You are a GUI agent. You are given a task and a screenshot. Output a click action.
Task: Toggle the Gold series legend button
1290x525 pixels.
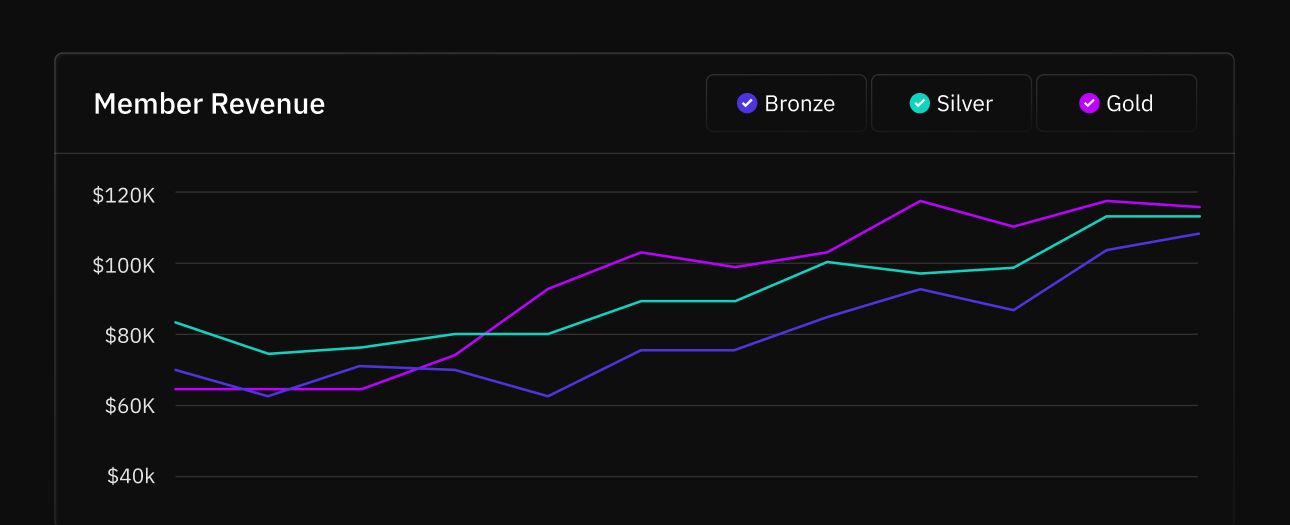[x=1116, y=103]
